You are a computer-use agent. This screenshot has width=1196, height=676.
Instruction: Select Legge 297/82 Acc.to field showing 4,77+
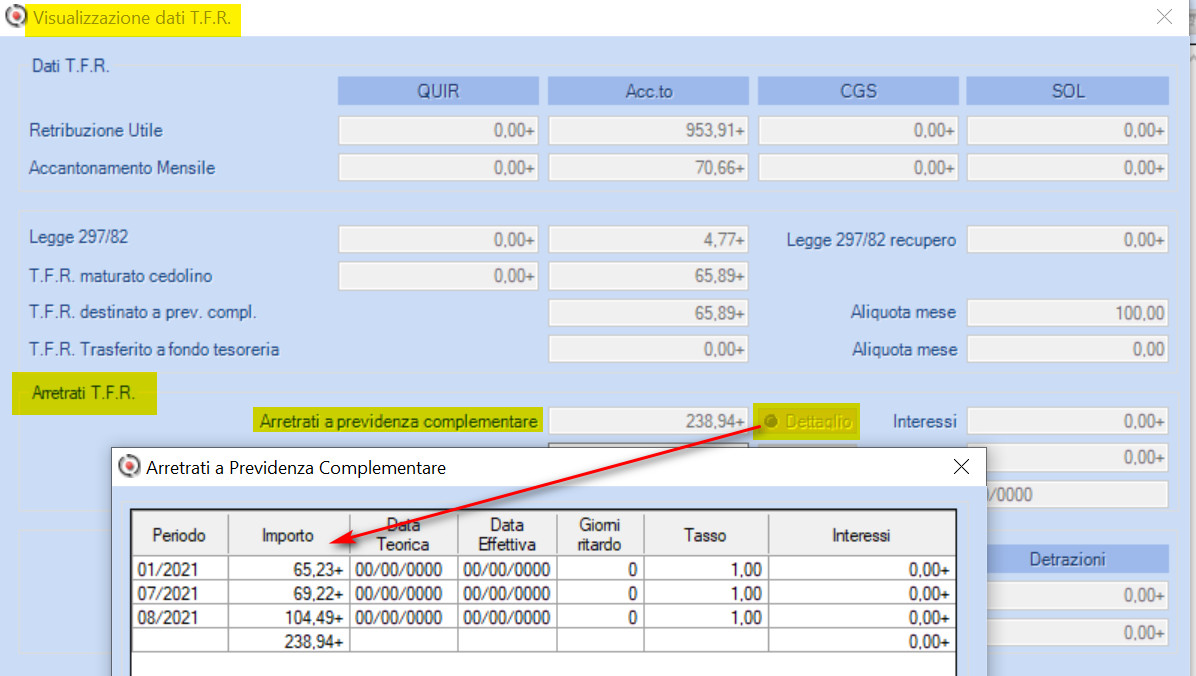[648, 240]
